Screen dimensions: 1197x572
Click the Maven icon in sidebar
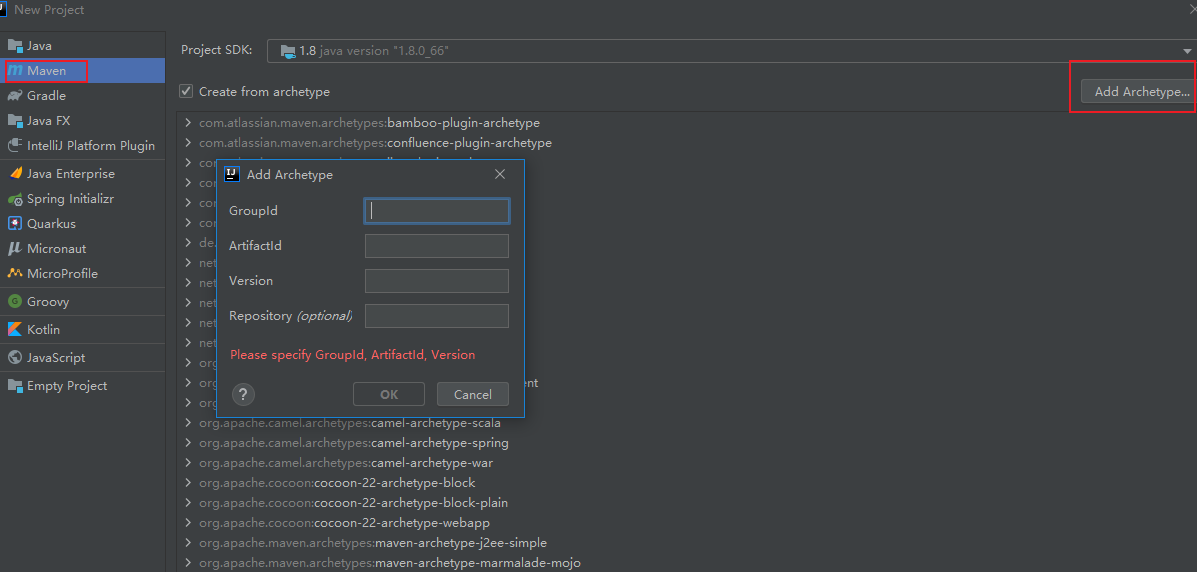coord(15,71)
